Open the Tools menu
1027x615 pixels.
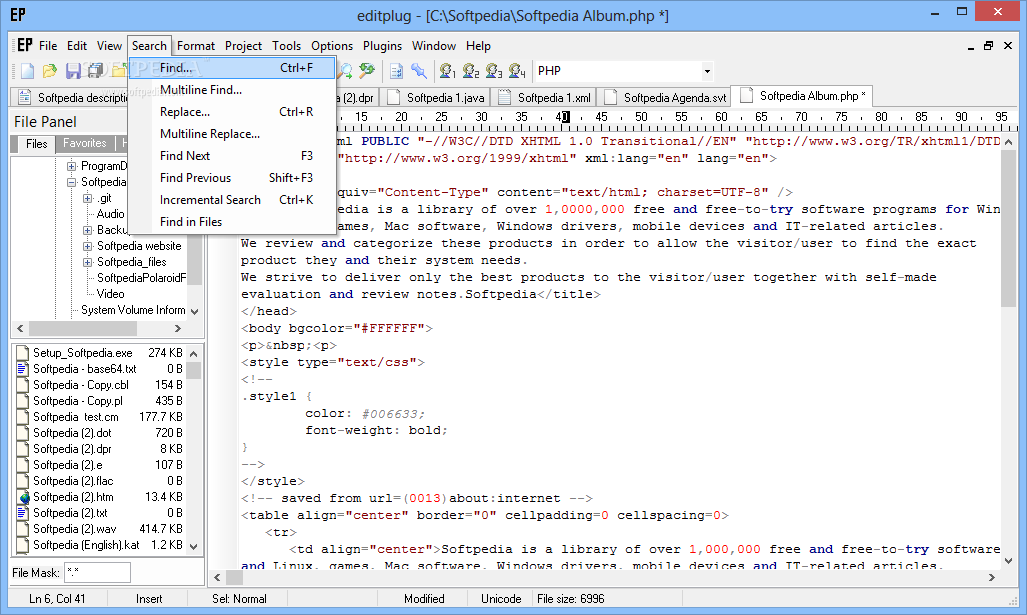tap(286, 46)
